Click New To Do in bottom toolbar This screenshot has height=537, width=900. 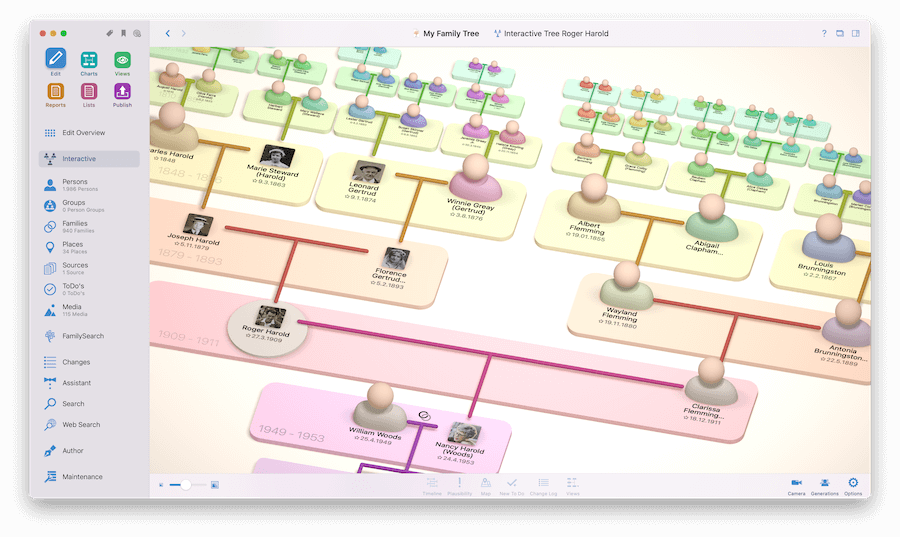click(x=511, y=486)
